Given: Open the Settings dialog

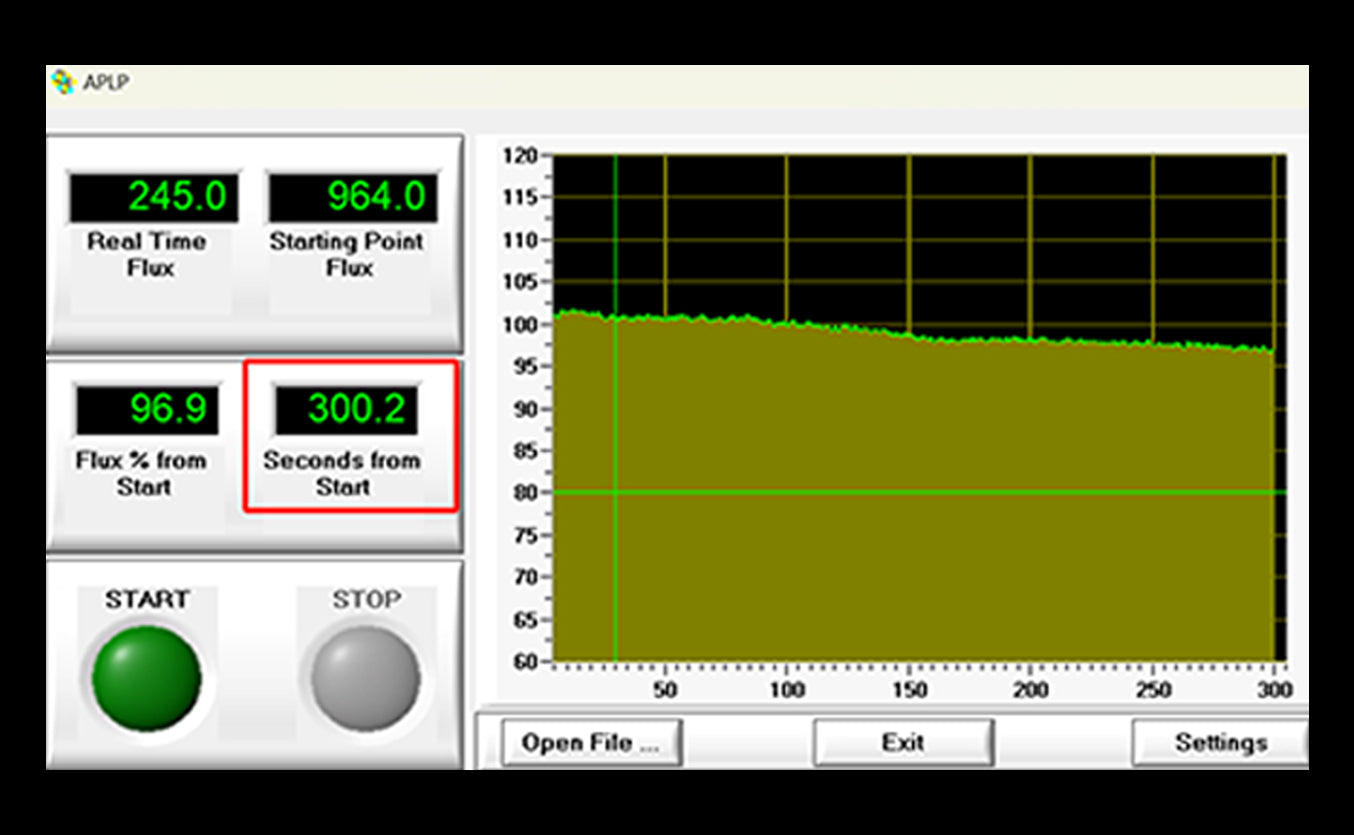Looking at the screenshot, I should click(1220, 743).
